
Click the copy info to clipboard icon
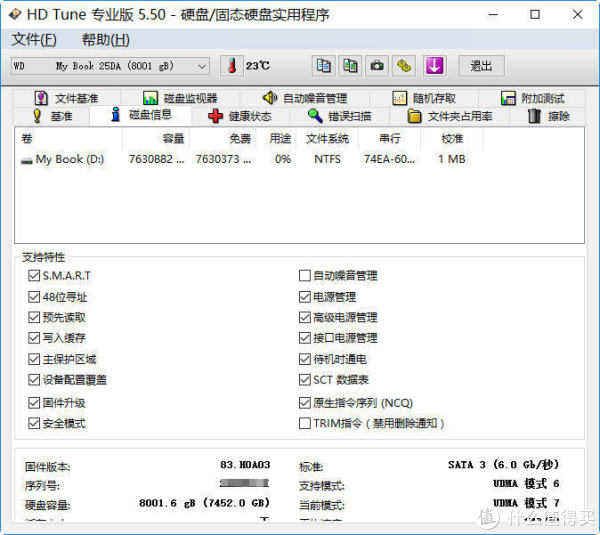[x=324, y=66]
